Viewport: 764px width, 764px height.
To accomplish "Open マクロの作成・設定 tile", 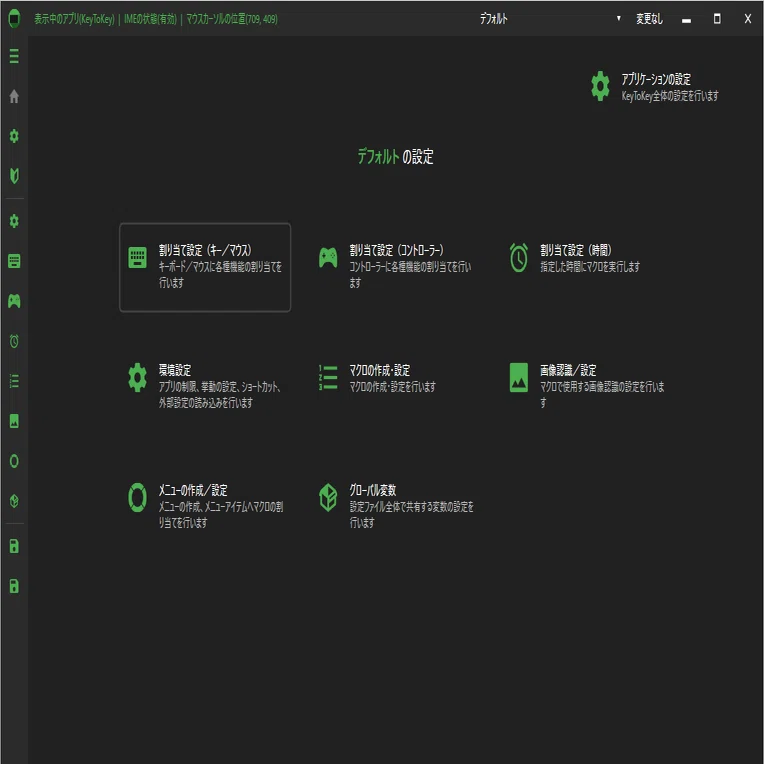I will 396,387.
